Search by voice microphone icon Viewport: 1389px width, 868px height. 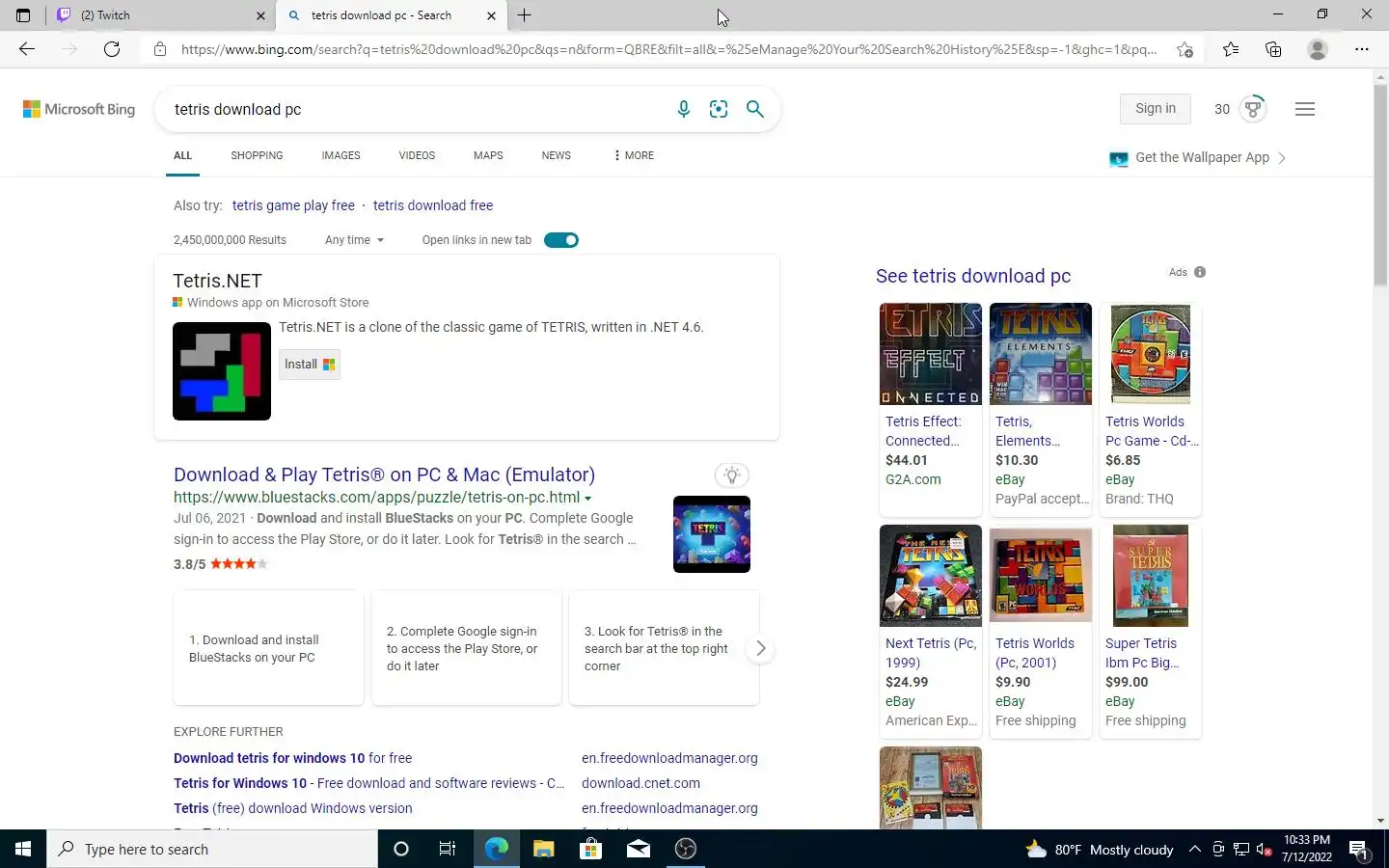(x=684, y=109)
